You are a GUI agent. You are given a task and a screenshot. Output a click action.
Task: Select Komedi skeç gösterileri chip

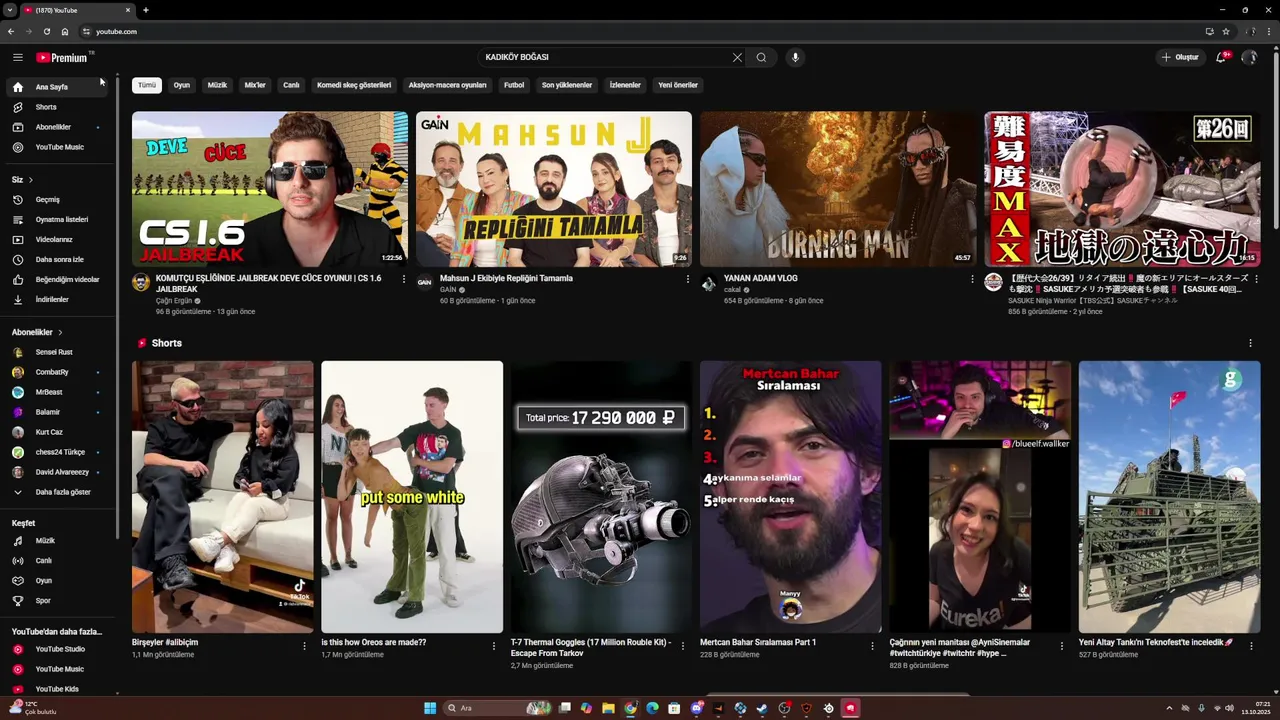(x=354, y=85)
